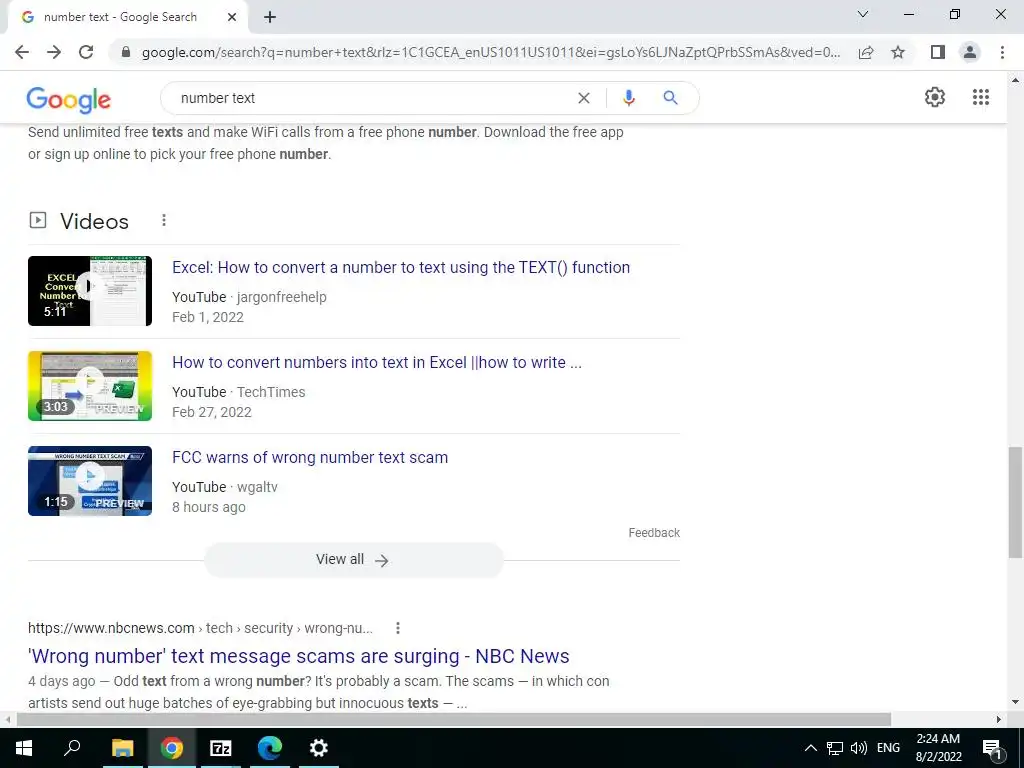The width and height of the screenshot is (1024, 768).
Task: Click the horizontal scrollbar thumb
Action: 454,720
